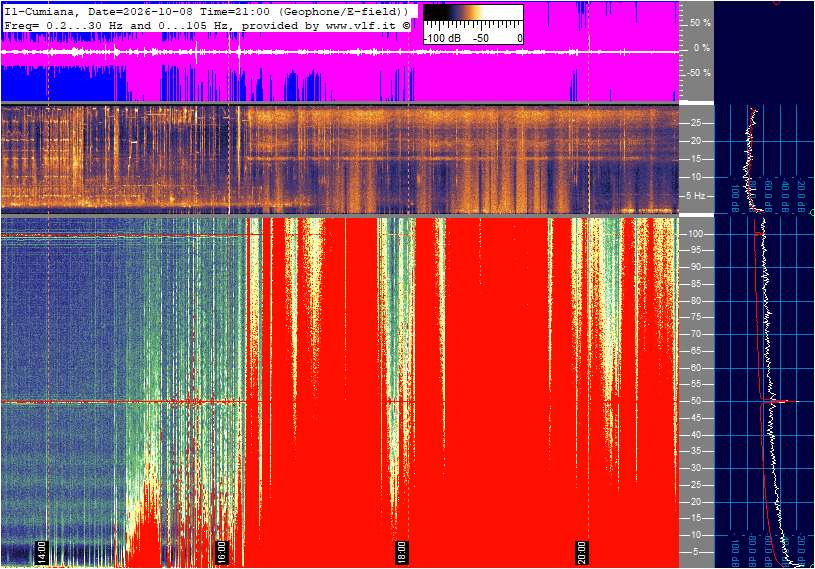Click the '-50 %' amplitude axis label

[x=699, y=73]
